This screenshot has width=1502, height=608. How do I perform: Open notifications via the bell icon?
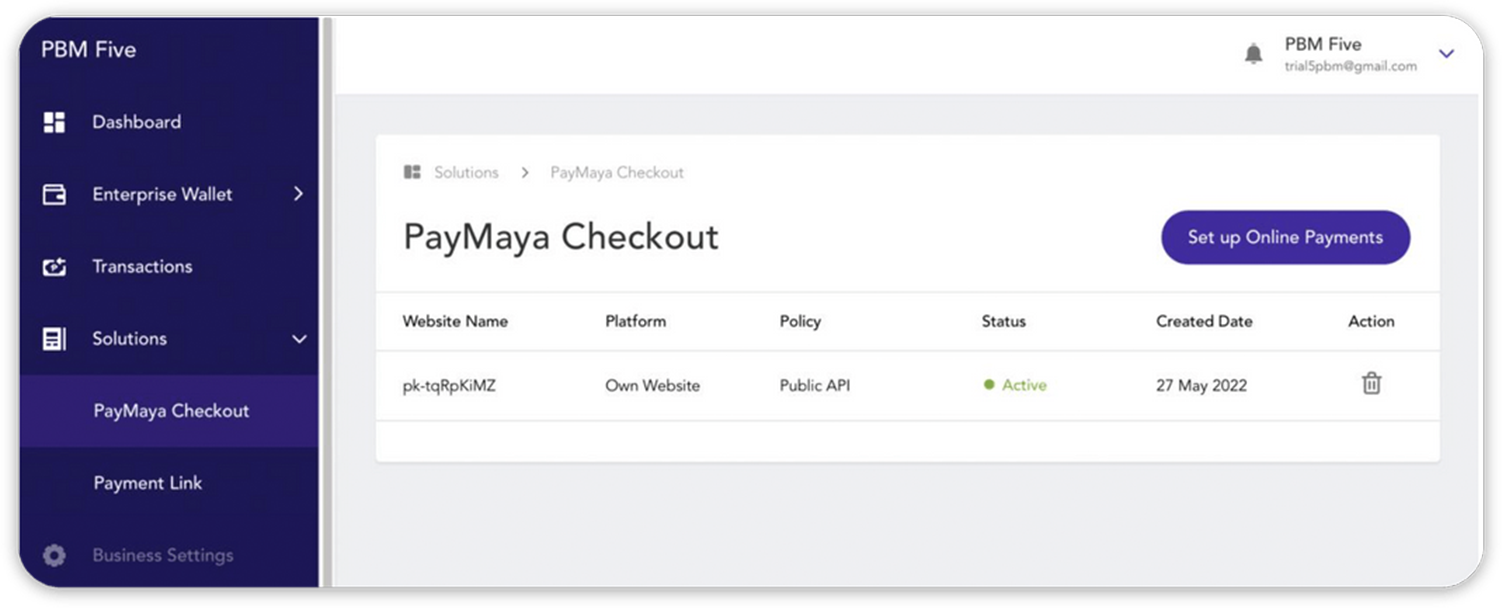(1253, 54)
